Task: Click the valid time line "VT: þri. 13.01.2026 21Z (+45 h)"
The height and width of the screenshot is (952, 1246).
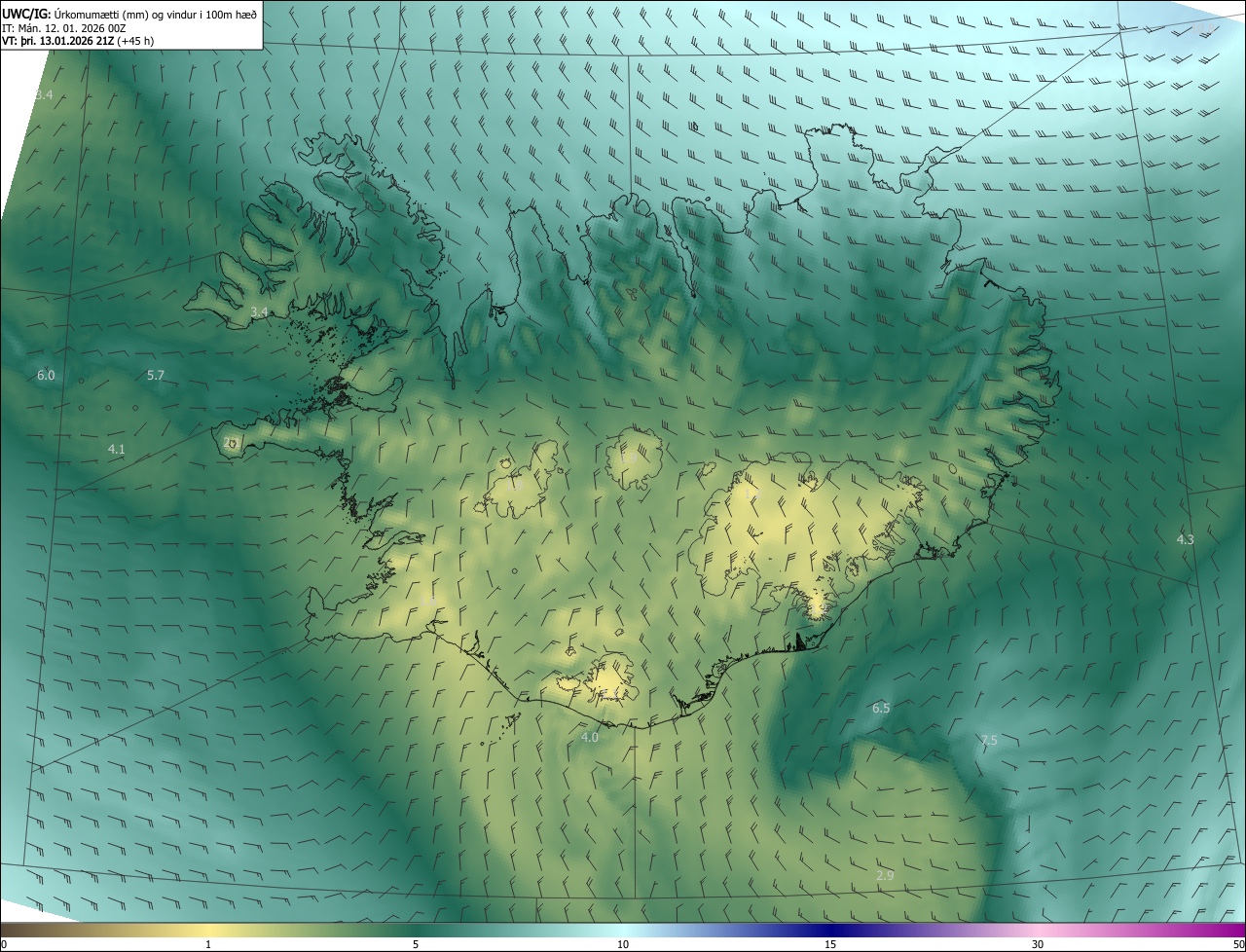Action: [x=78, y=41]
